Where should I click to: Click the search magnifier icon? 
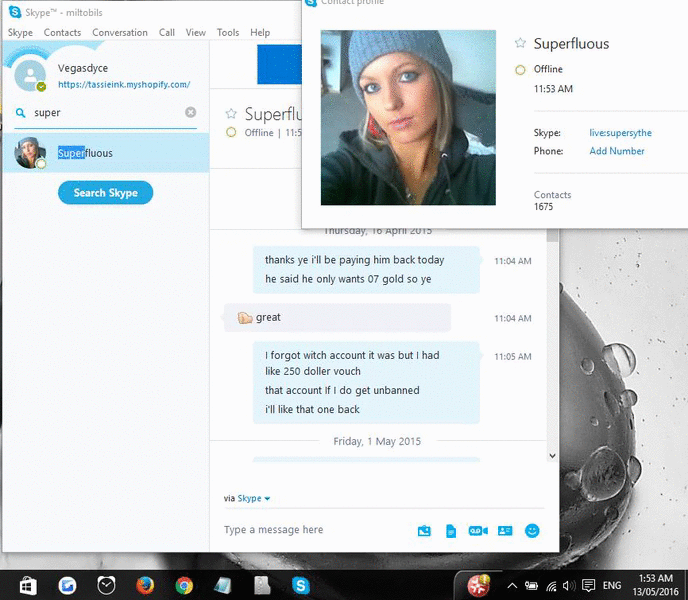tap(21, 113)
